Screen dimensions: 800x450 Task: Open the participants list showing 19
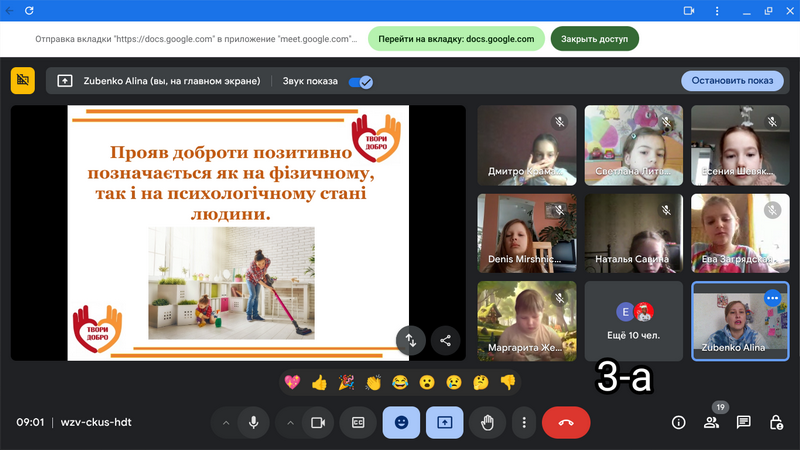click(711, 422)
